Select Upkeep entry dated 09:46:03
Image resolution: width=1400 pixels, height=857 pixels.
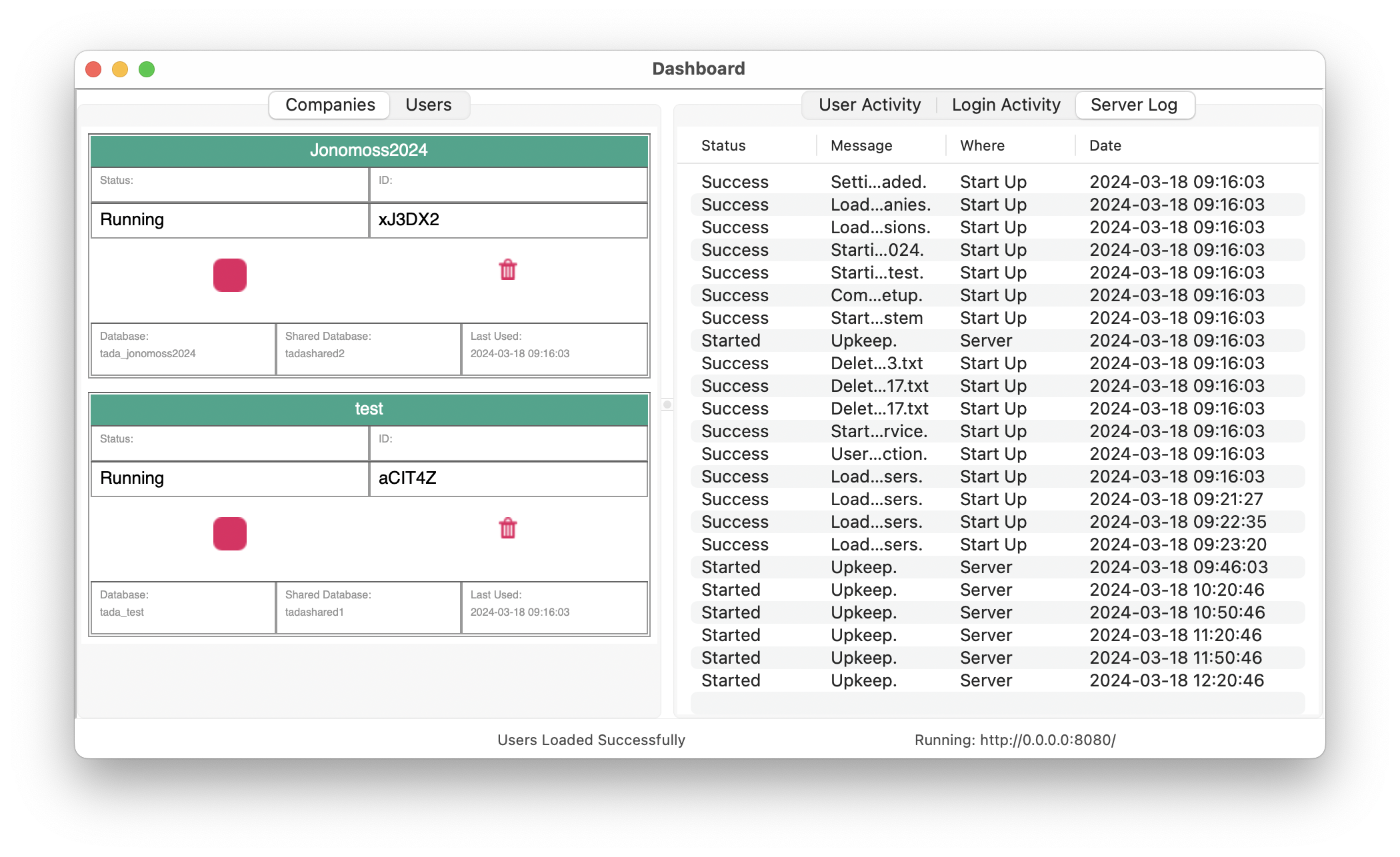pos(997,567)
